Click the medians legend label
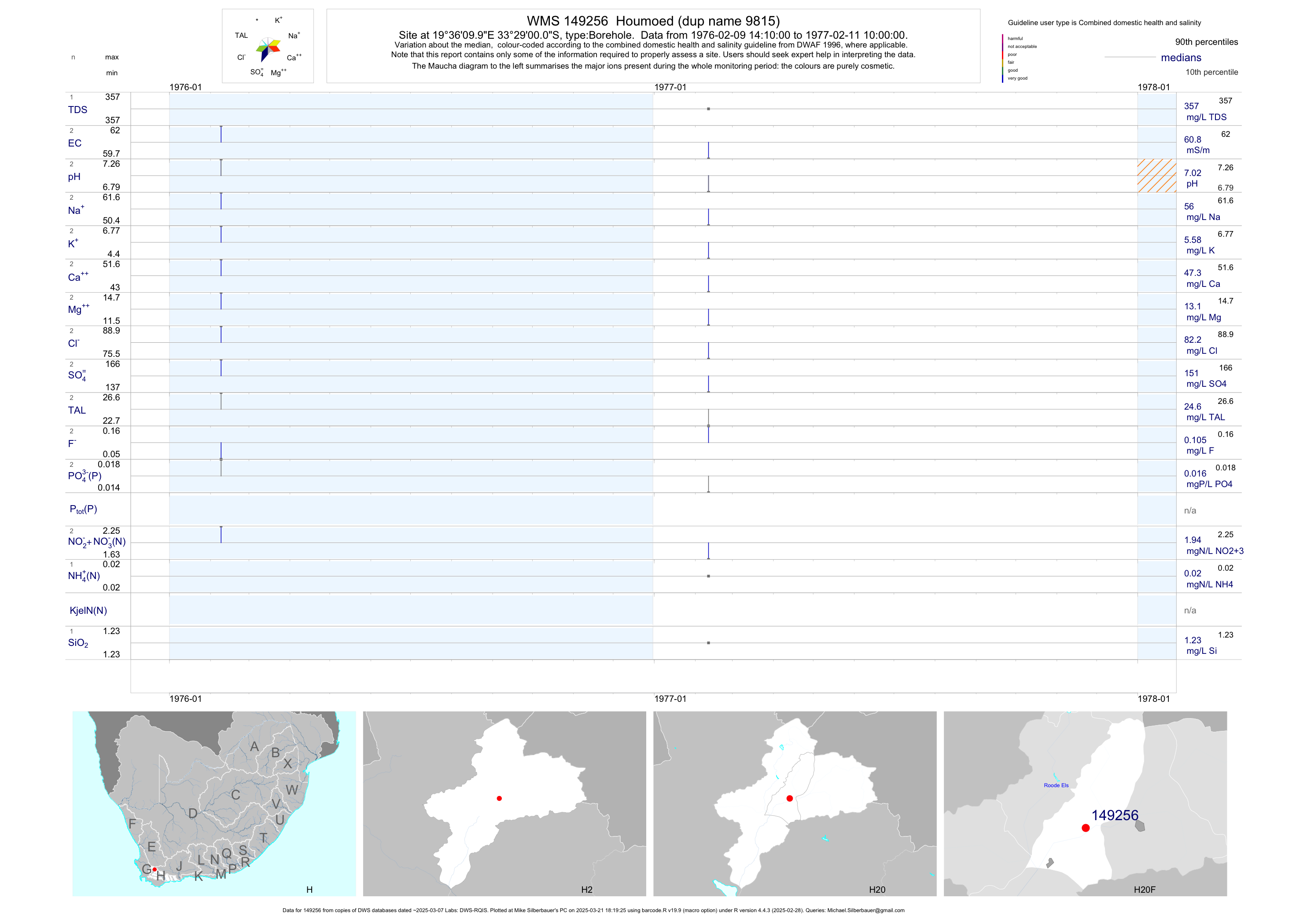 1181,58
